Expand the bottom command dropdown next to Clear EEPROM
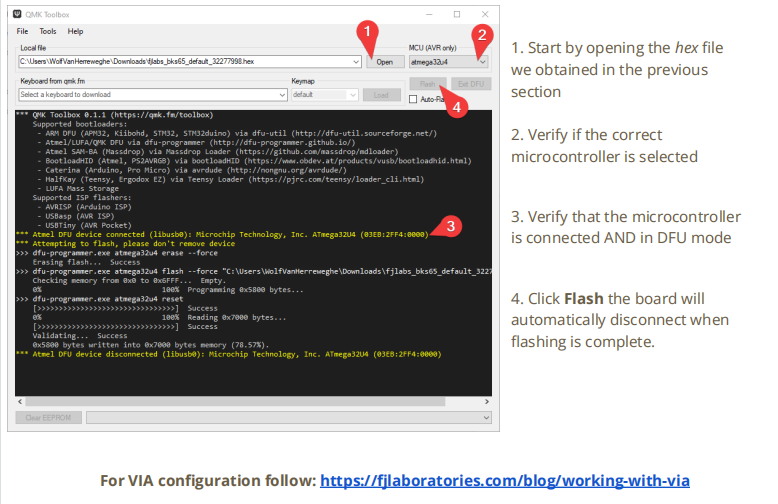Viewport: 778px width, 504px height. coord(289,418)
